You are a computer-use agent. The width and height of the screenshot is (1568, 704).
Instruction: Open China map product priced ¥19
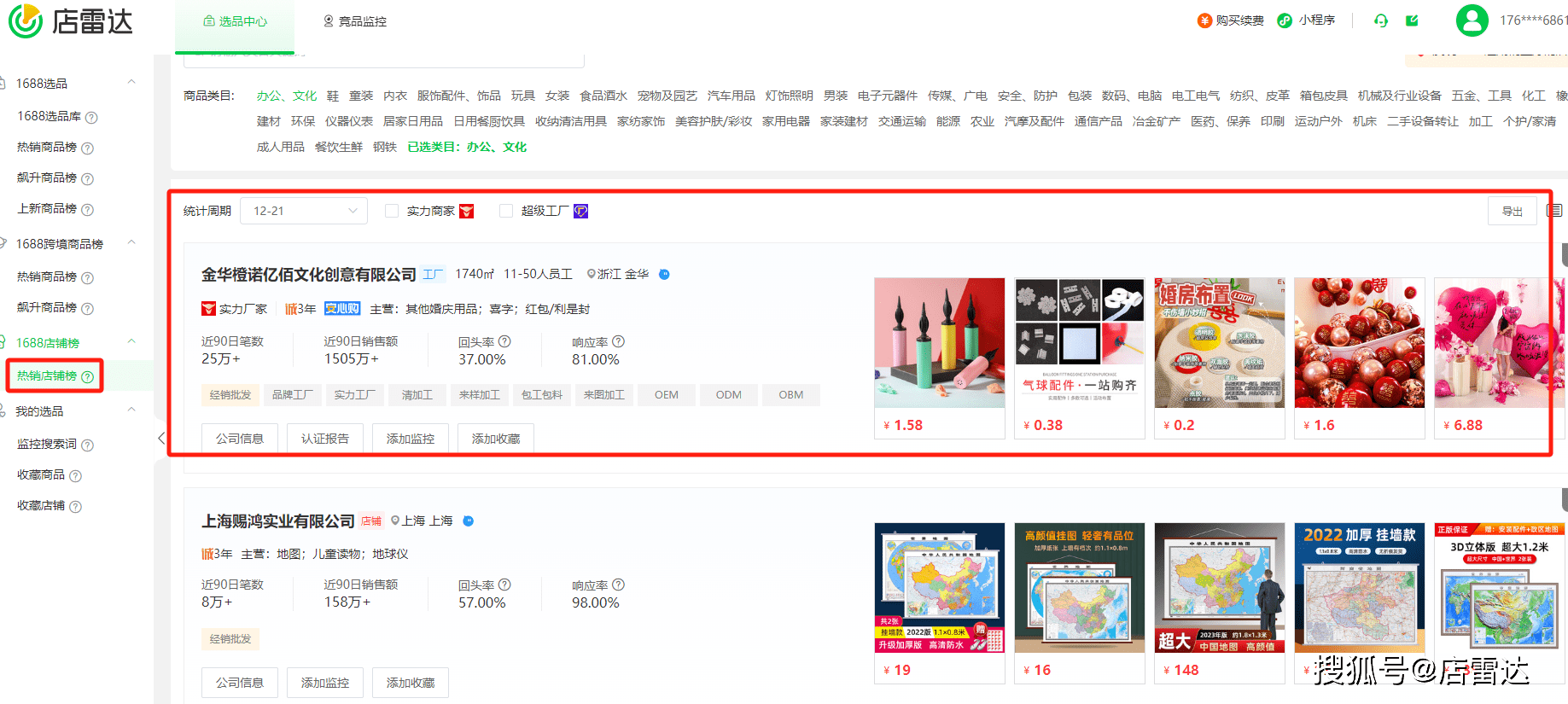[940, 603]
